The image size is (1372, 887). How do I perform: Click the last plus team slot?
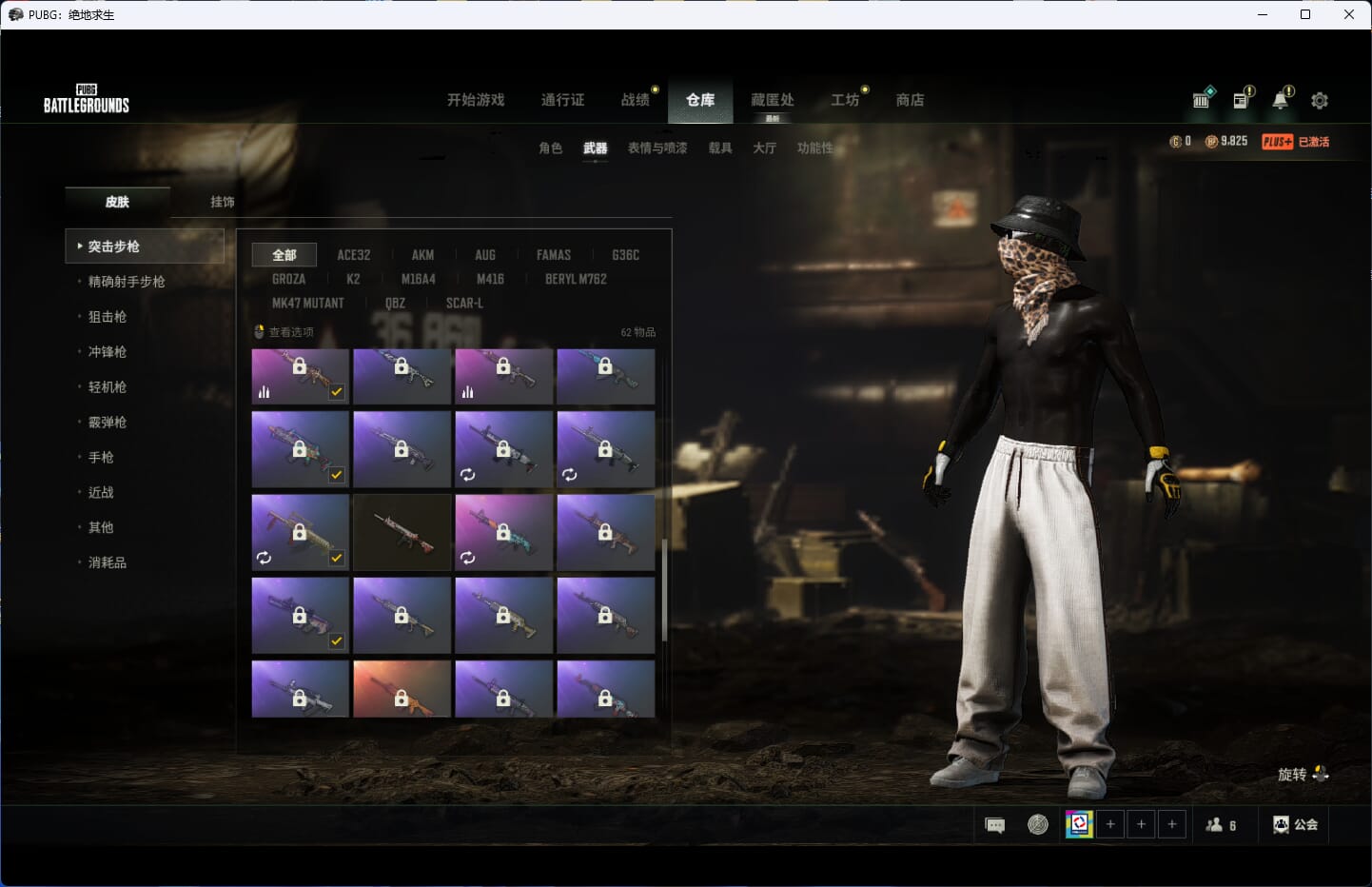(x=1172, y=824)
